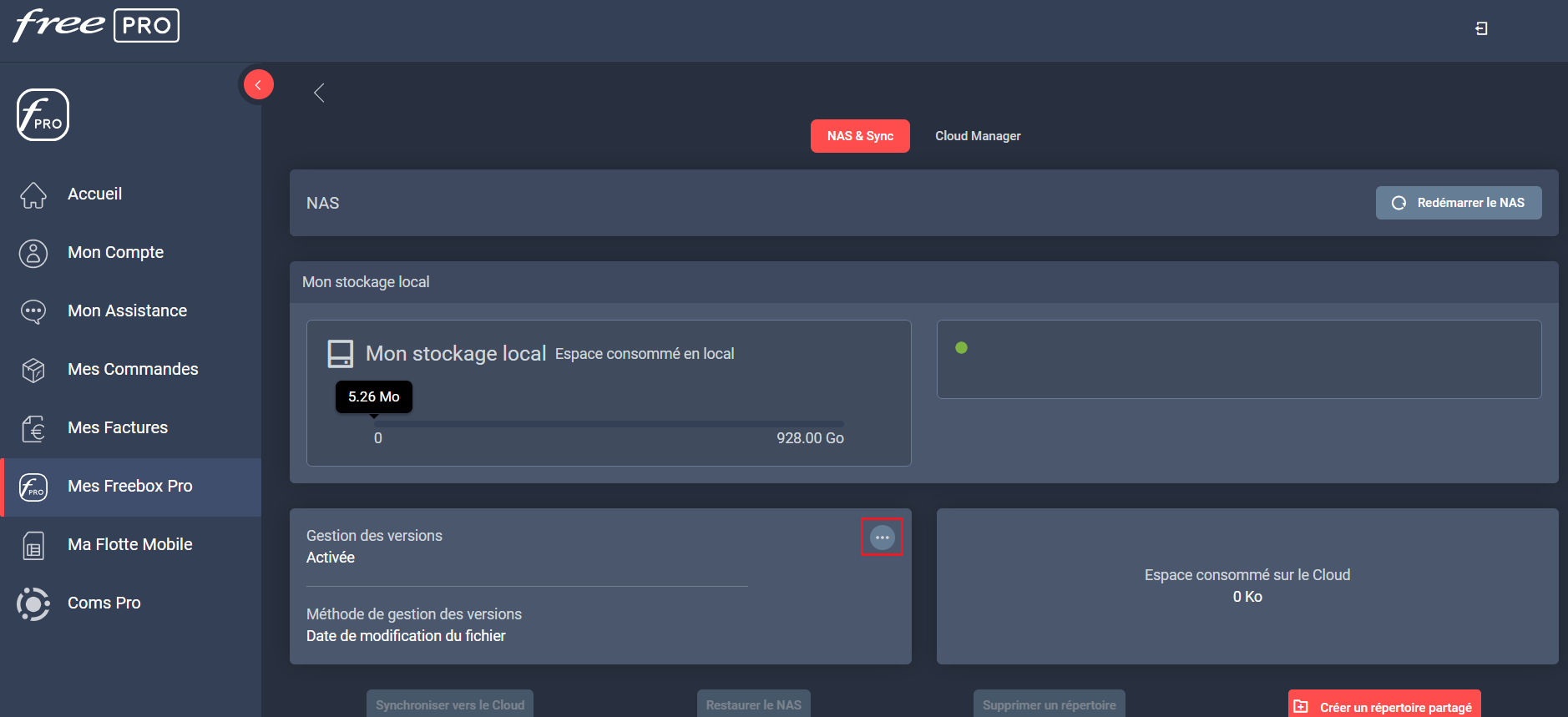Open Accueil in the sidebar

point(130,194)
